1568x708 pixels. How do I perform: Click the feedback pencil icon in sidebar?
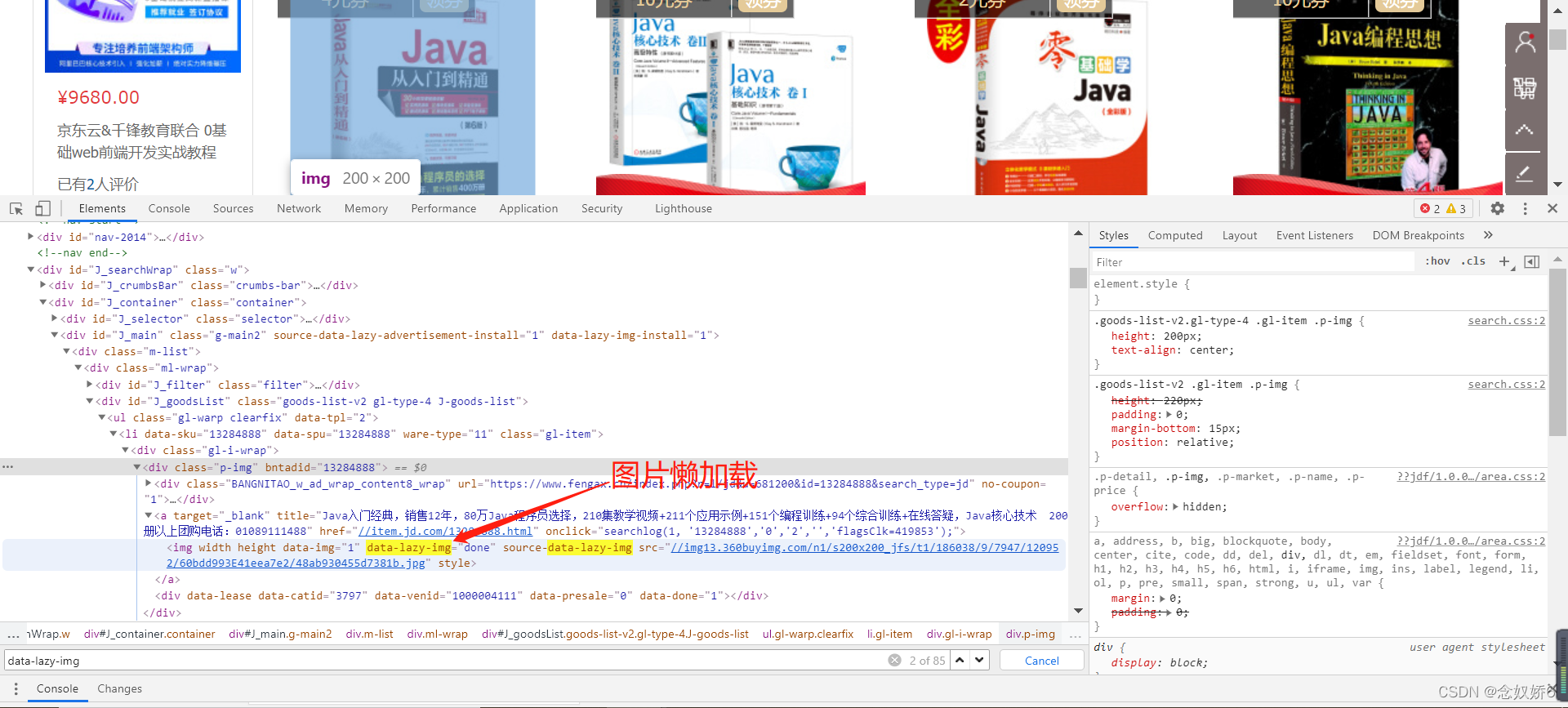point(1525,174)
